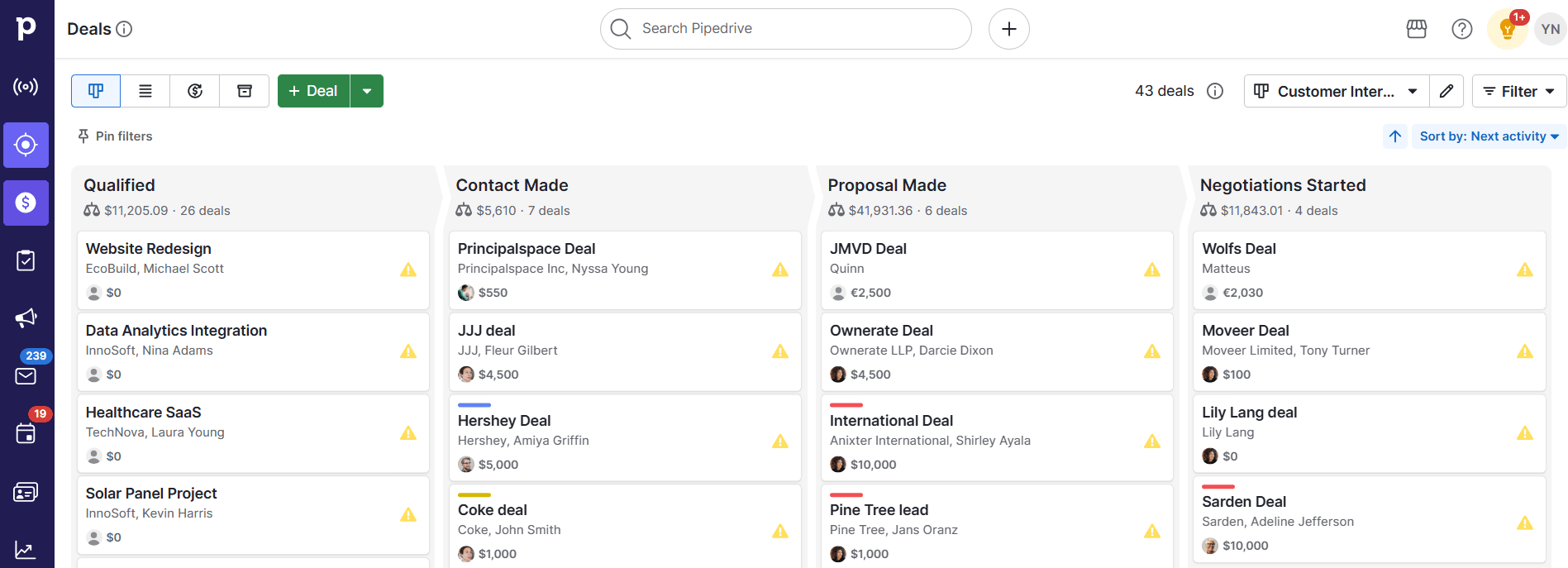Expand the green Deal button dropdown arrow

pos(367,90)
